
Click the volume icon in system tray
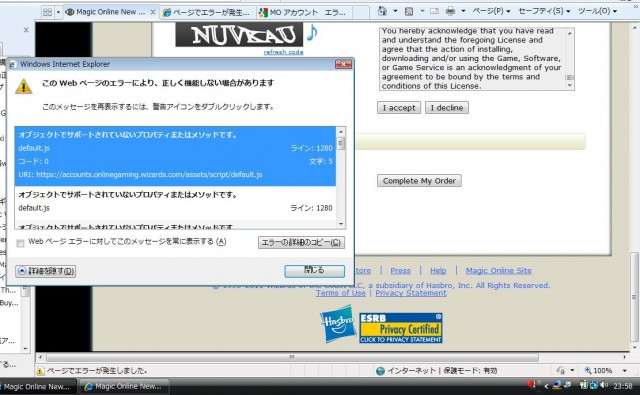(x=604, y=385)
